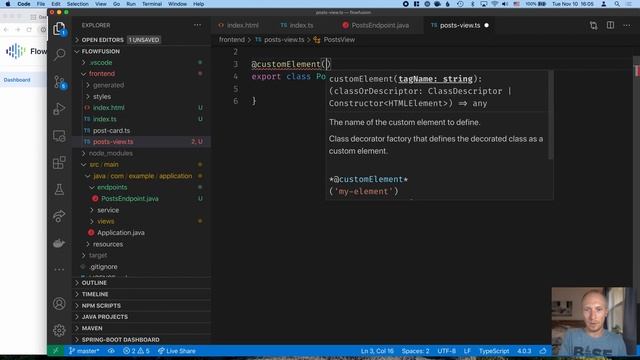Open the Terminal menu
The image size is (640, 360).
[152, 4]
